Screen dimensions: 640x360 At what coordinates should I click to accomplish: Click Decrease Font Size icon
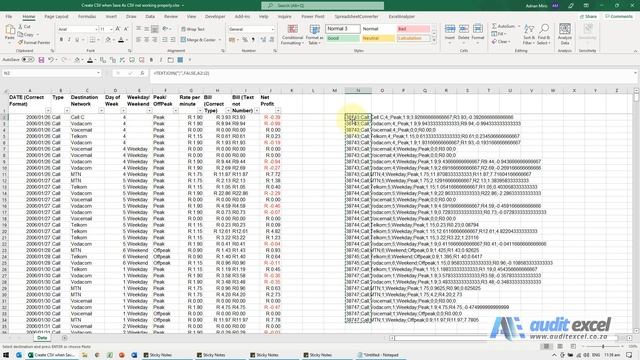[x=126, y=29]
